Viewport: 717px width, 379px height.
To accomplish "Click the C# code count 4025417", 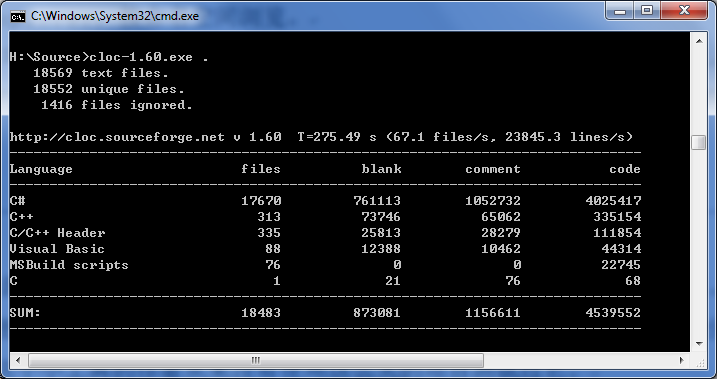I will click(x=613, y=201).
